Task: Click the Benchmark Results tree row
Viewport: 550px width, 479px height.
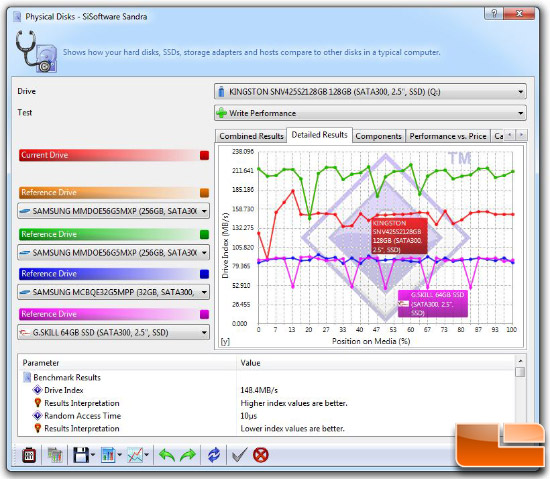Action: coord(266,378)
